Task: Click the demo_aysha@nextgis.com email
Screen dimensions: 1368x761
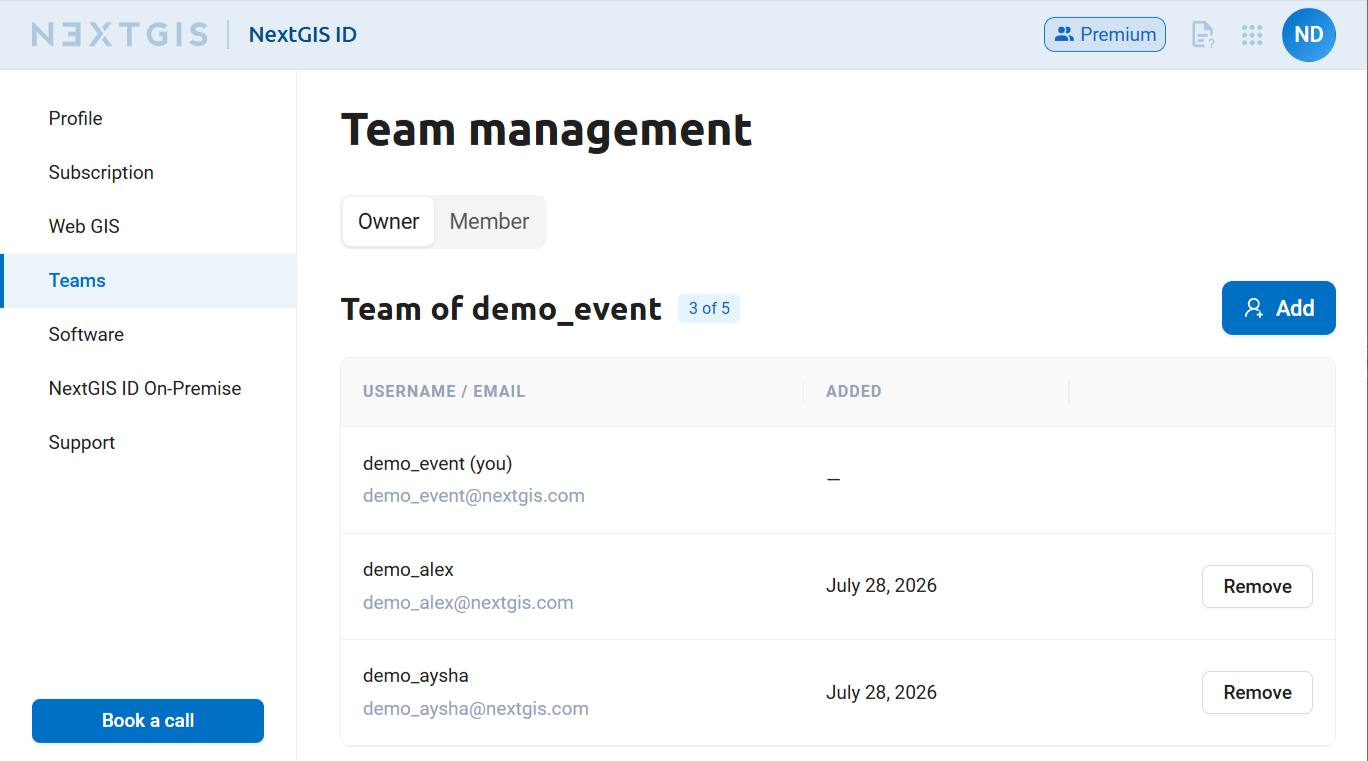Action: coord(476,708)
